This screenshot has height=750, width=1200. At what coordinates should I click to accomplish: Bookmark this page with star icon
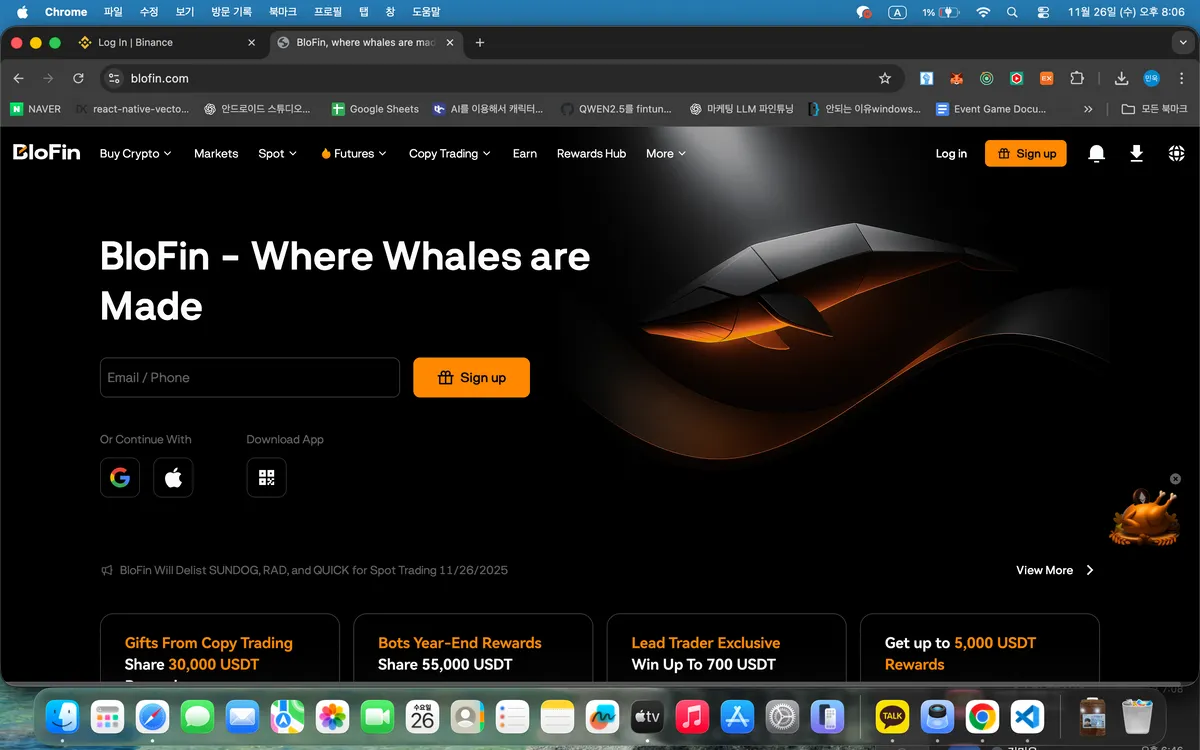(x=884, y=78)
